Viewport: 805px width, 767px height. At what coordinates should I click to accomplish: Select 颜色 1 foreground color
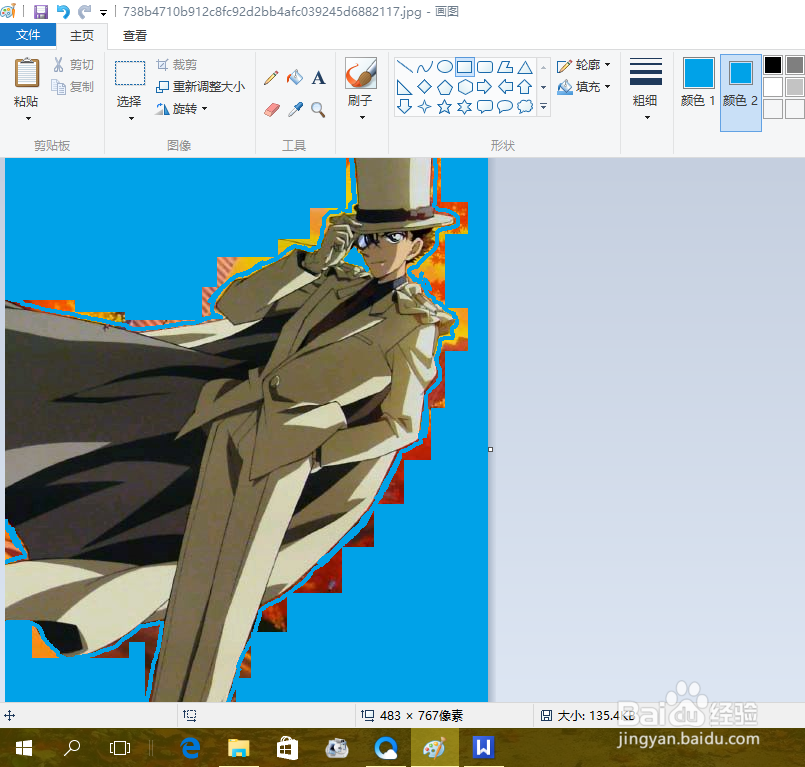click(698, 82)
